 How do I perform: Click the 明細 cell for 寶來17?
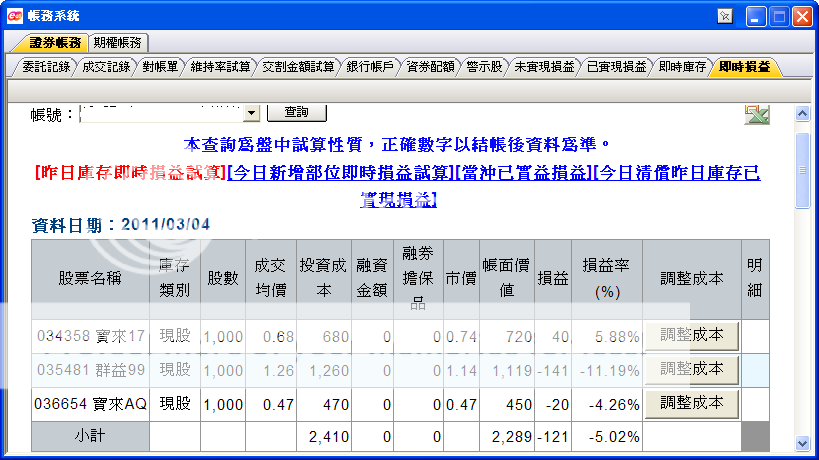(x=755, y=336)
